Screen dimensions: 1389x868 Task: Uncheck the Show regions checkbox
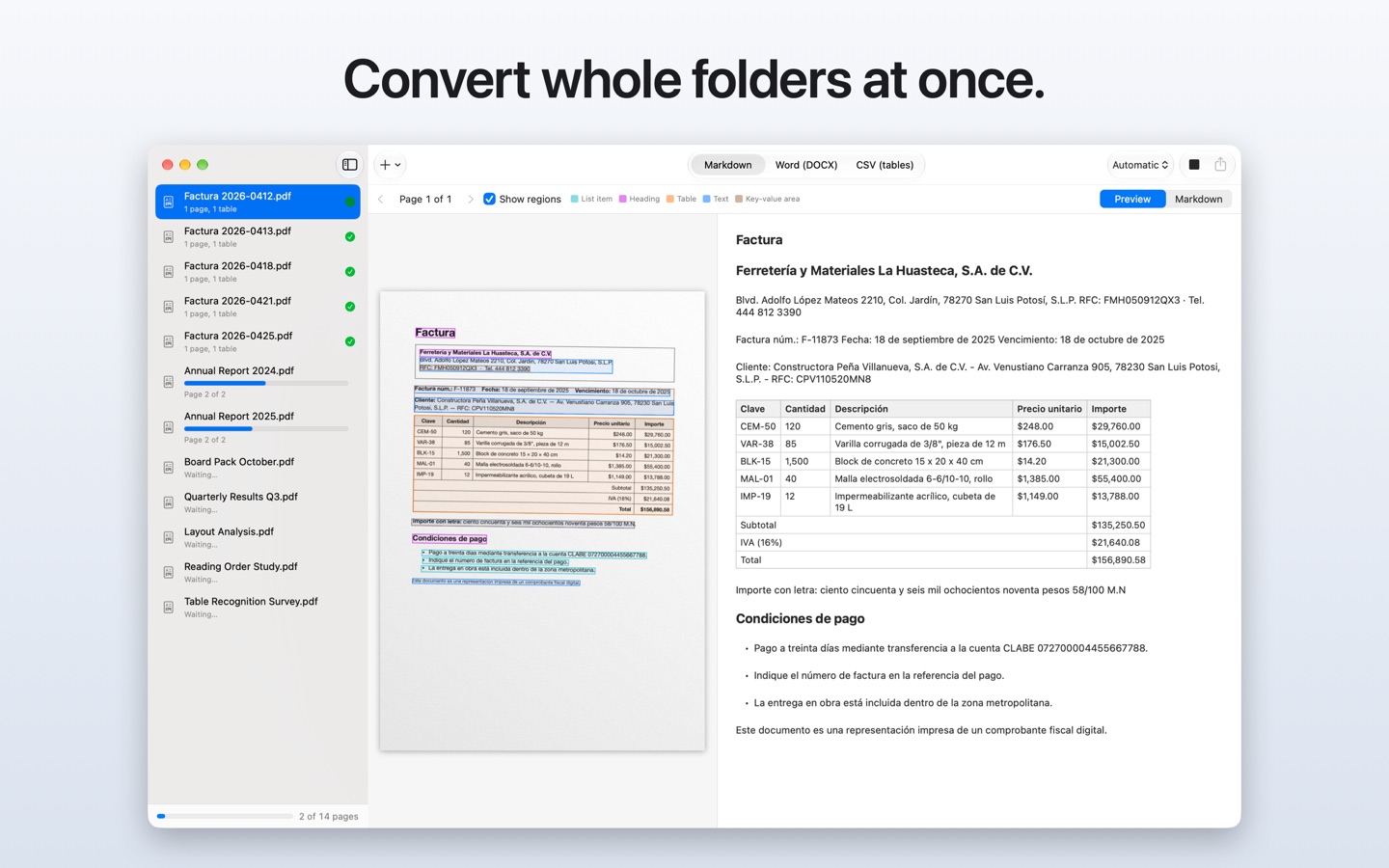click(489, 200)
